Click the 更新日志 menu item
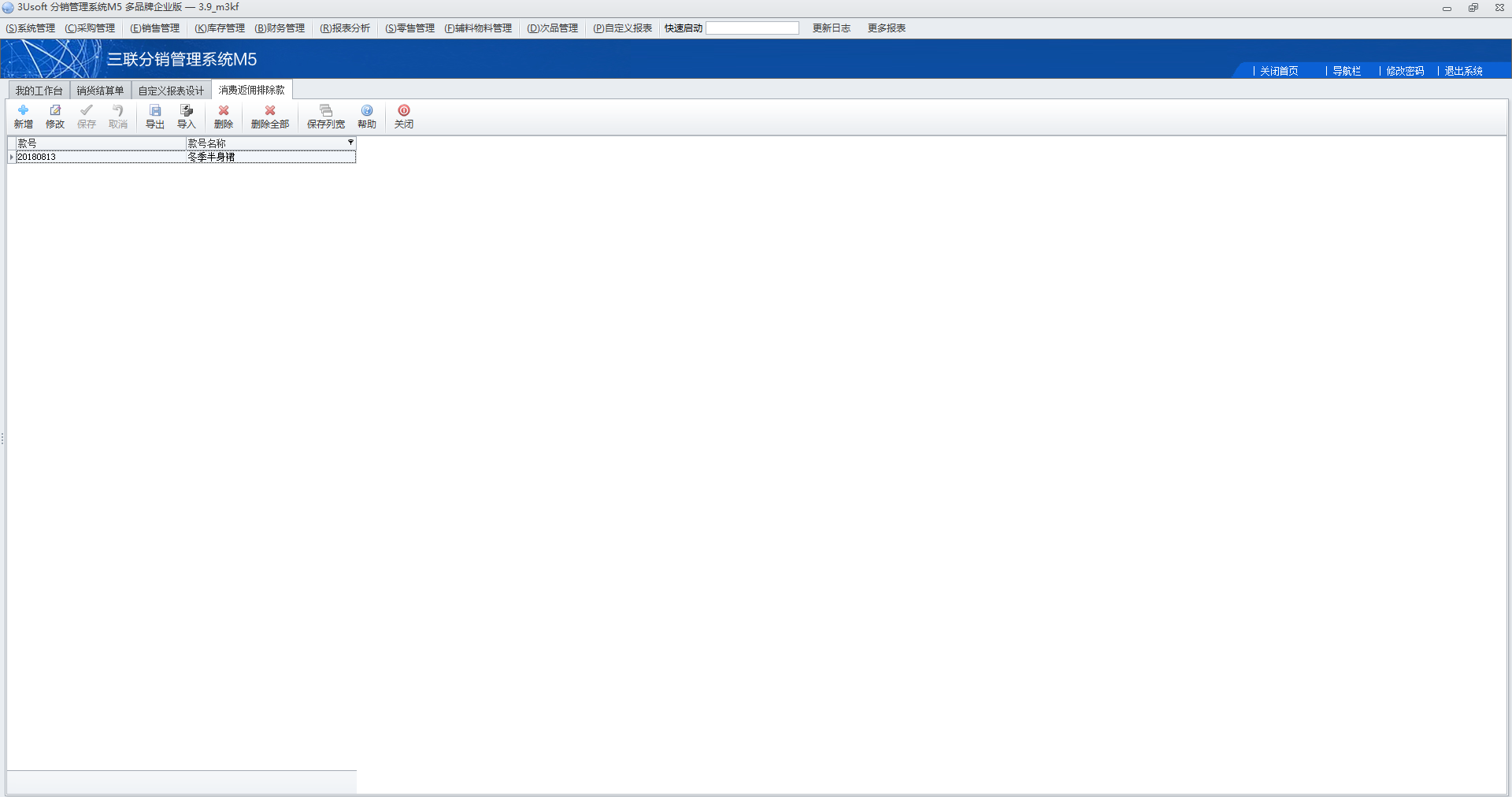 (x=832, y=28)
